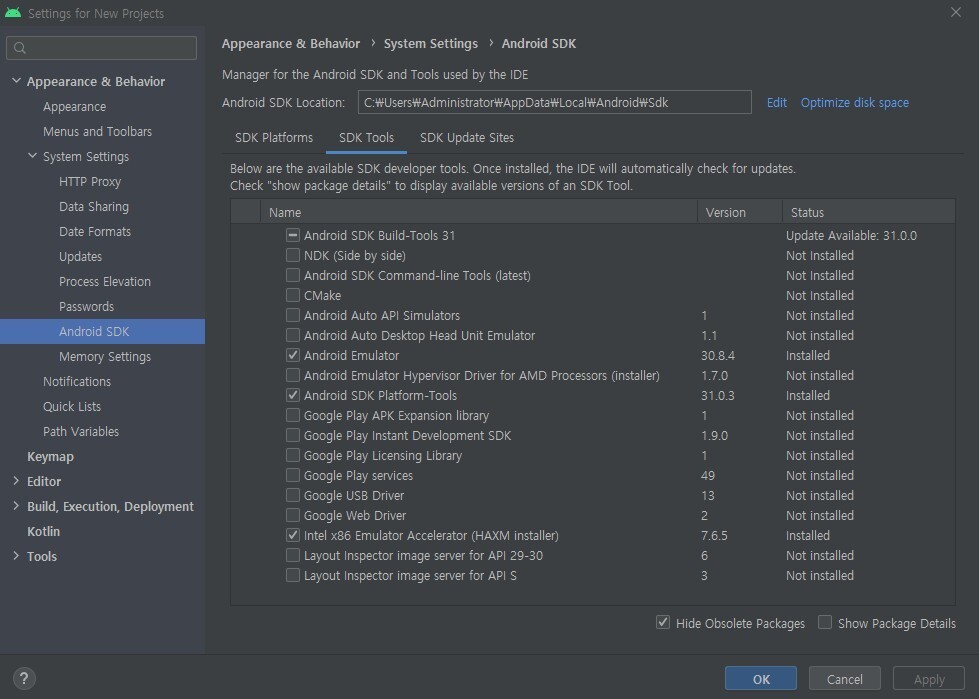The image size is (979, 699).
Task: Click the settings search field
Action: (101, 48)
